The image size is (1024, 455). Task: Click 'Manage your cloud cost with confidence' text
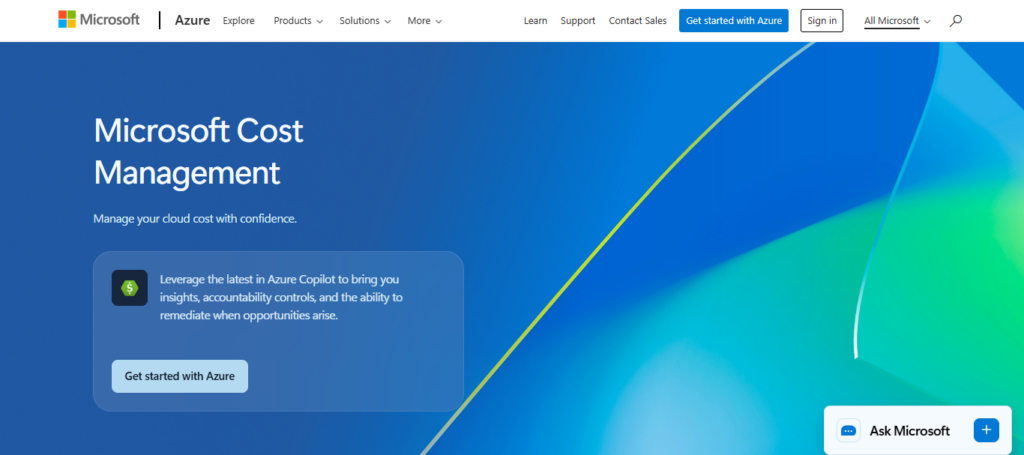195,219
